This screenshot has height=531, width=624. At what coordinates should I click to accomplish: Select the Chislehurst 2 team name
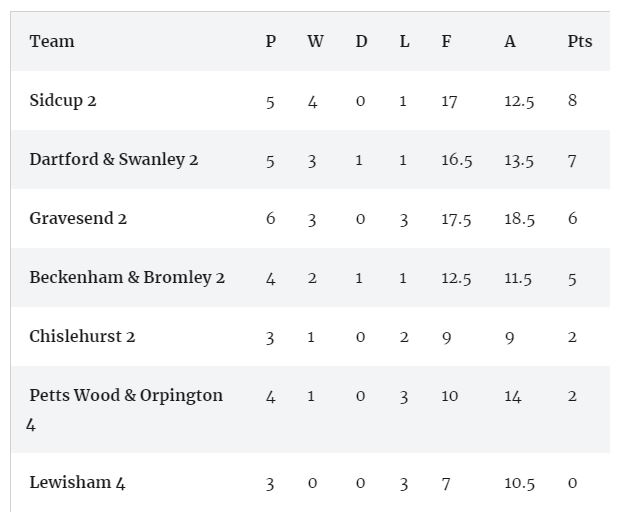tap(82, 336)
